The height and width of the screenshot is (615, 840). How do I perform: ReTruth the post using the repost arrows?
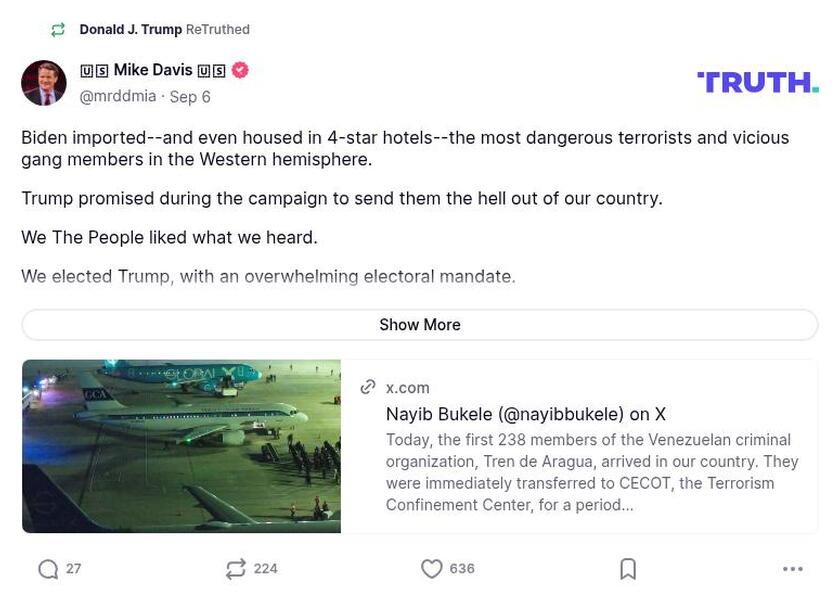coord(237,568)
